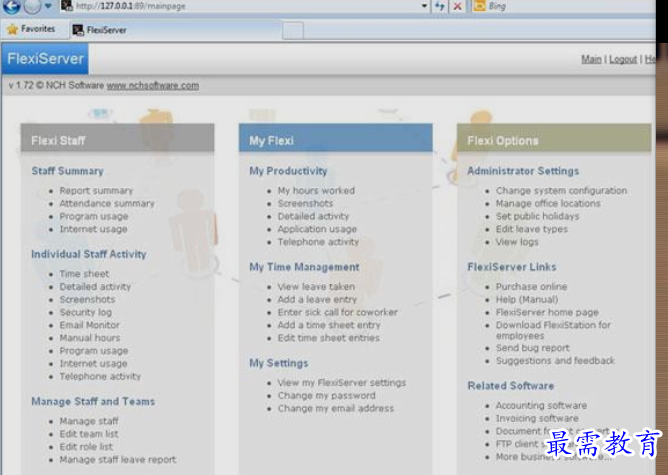The image size is (668, 475).
Task: Open Edit leave types
Action: (x=532, y=229)
